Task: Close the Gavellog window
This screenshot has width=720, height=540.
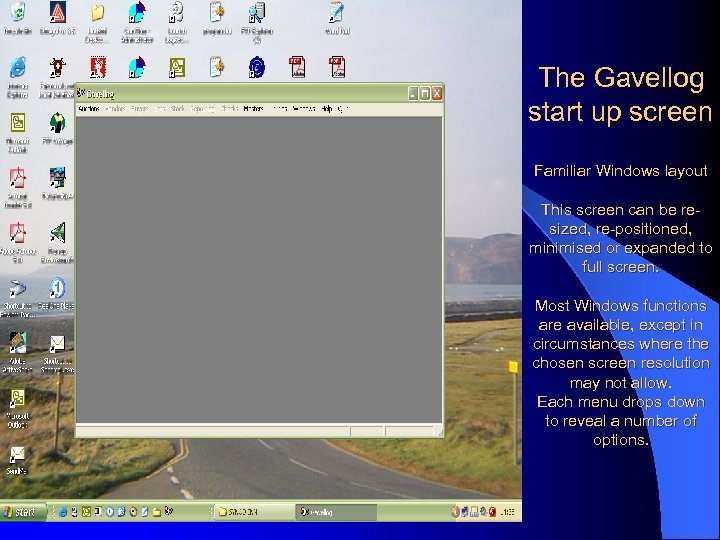Action: (437, 94)
